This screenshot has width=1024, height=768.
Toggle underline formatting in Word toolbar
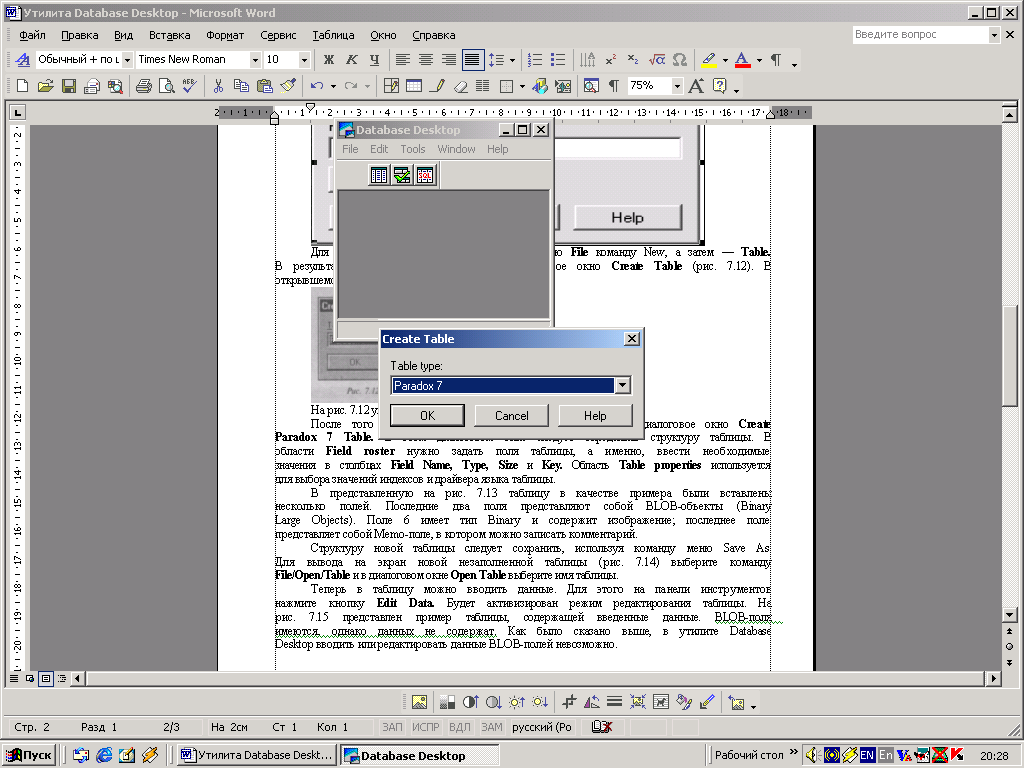tap(374, 59)
